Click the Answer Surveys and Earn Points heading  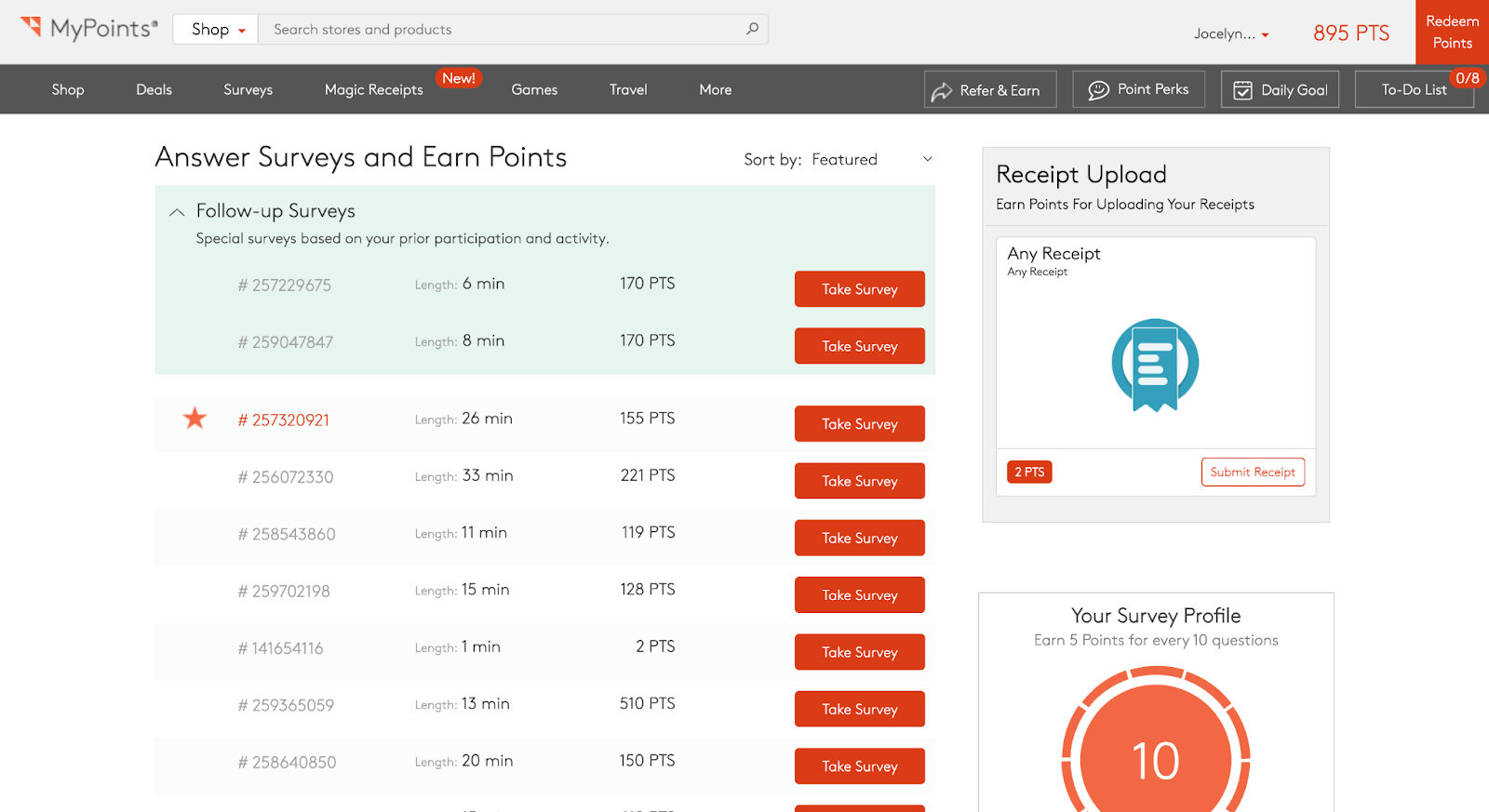361,157
